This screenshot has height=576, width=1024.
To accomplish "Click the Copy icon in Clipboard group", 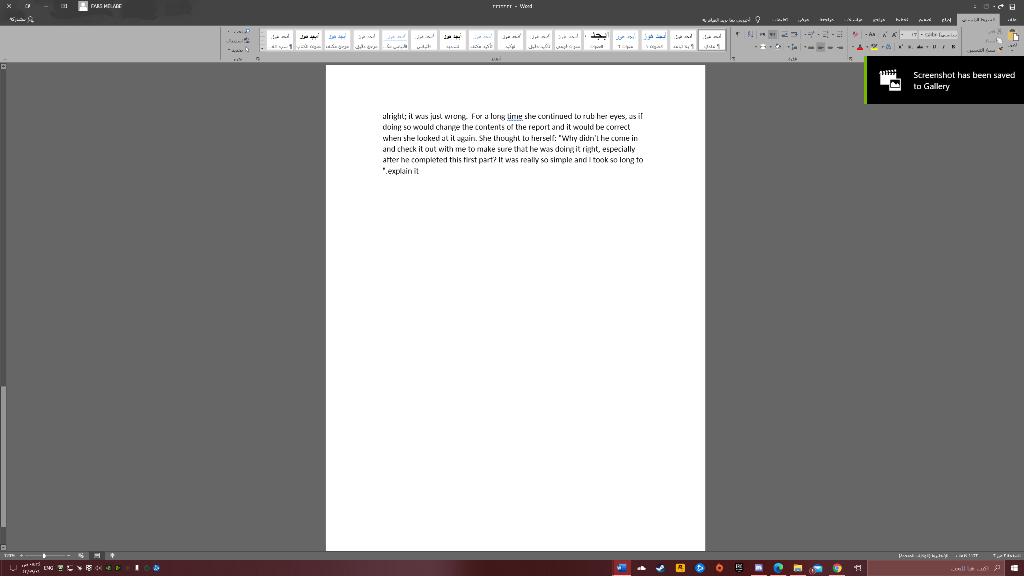I will coord(999,40).
